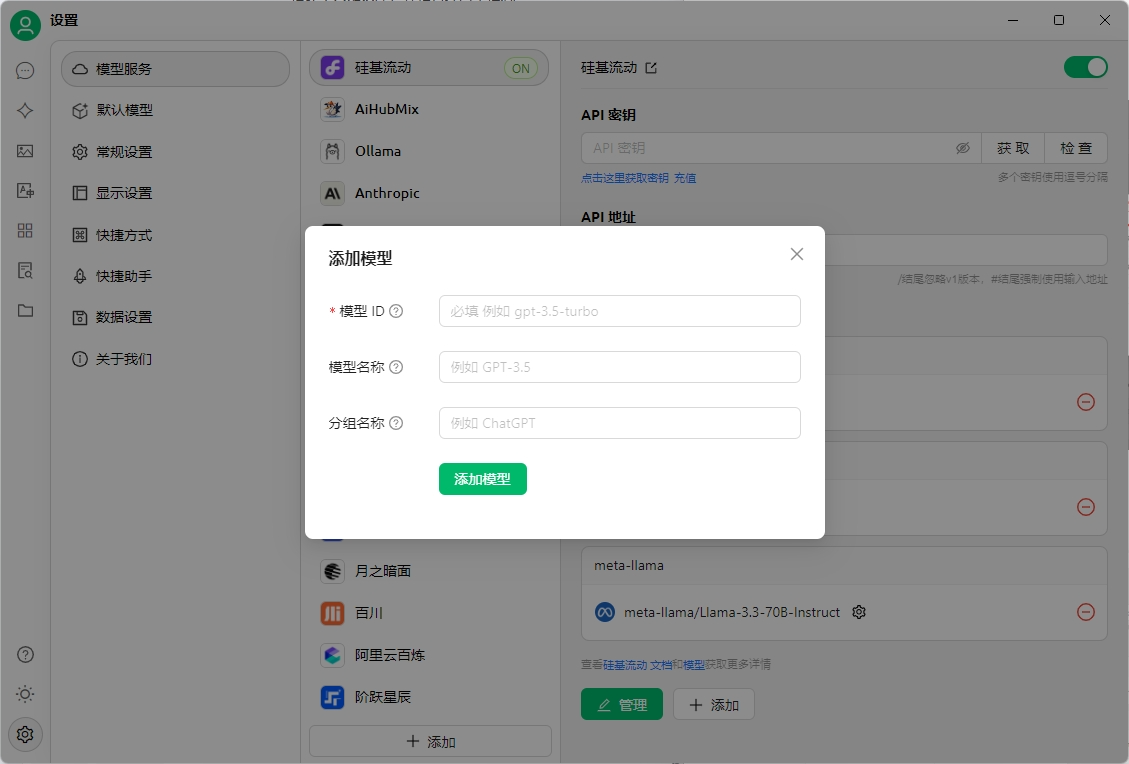Click help icon next to 模型 ID

(396, 311)
